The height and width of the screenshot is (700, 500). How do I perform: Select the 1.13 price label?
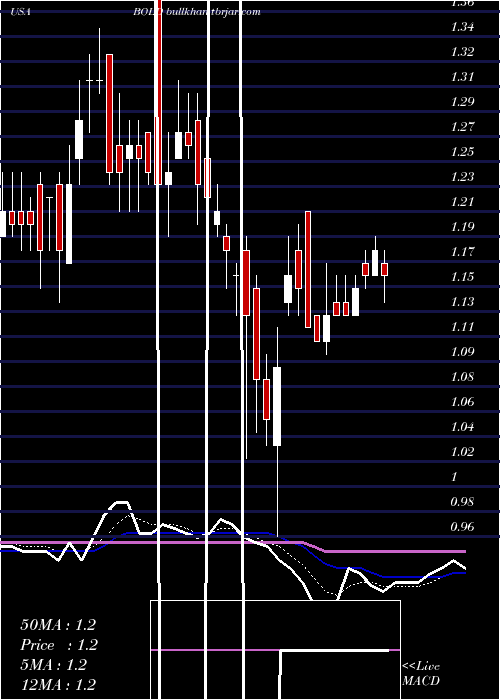coord(462,302)
